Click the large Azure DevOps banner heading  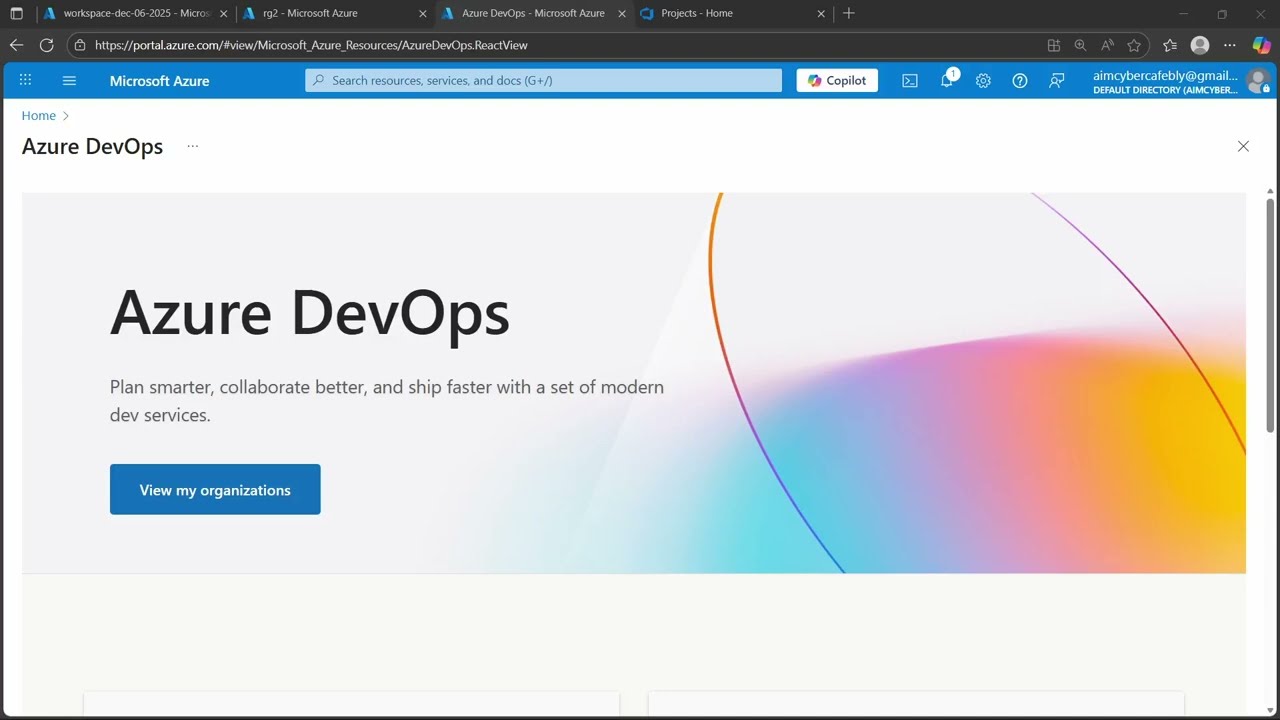pyautogui.click(x=310, y=312)
